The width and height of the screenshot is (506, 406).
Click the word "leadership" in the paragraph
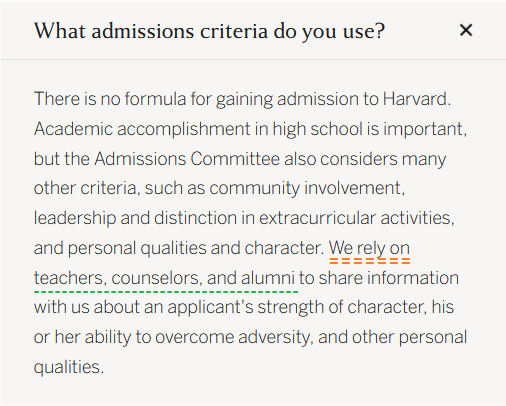pos(75,218)
